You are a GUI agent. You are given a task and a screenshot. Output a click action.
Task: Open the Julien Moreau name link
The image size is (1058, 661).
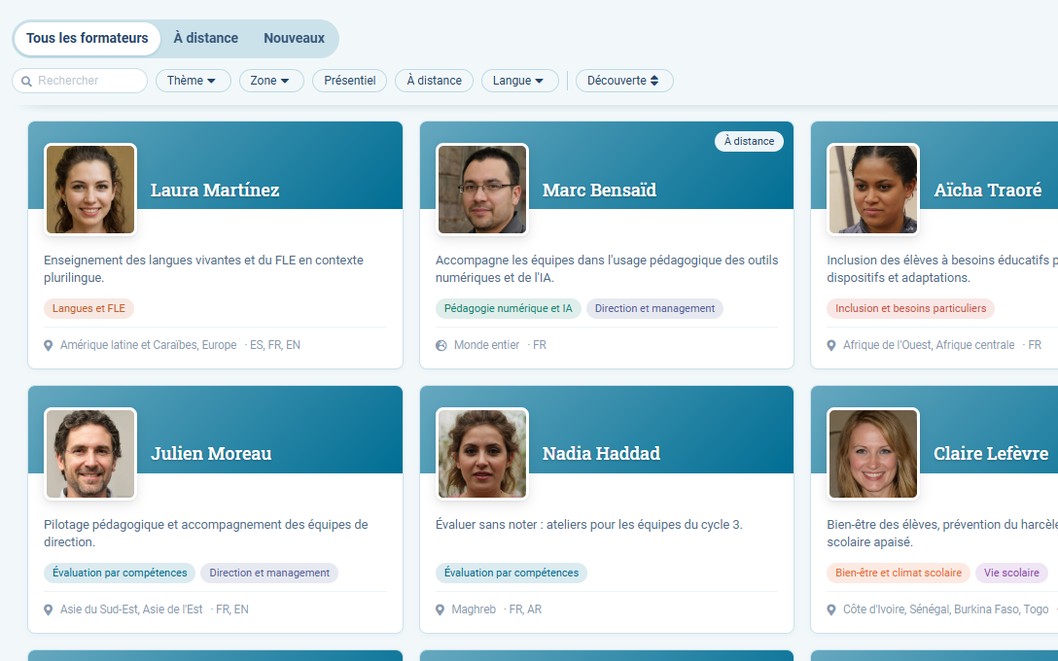click(x=211, y=454)
